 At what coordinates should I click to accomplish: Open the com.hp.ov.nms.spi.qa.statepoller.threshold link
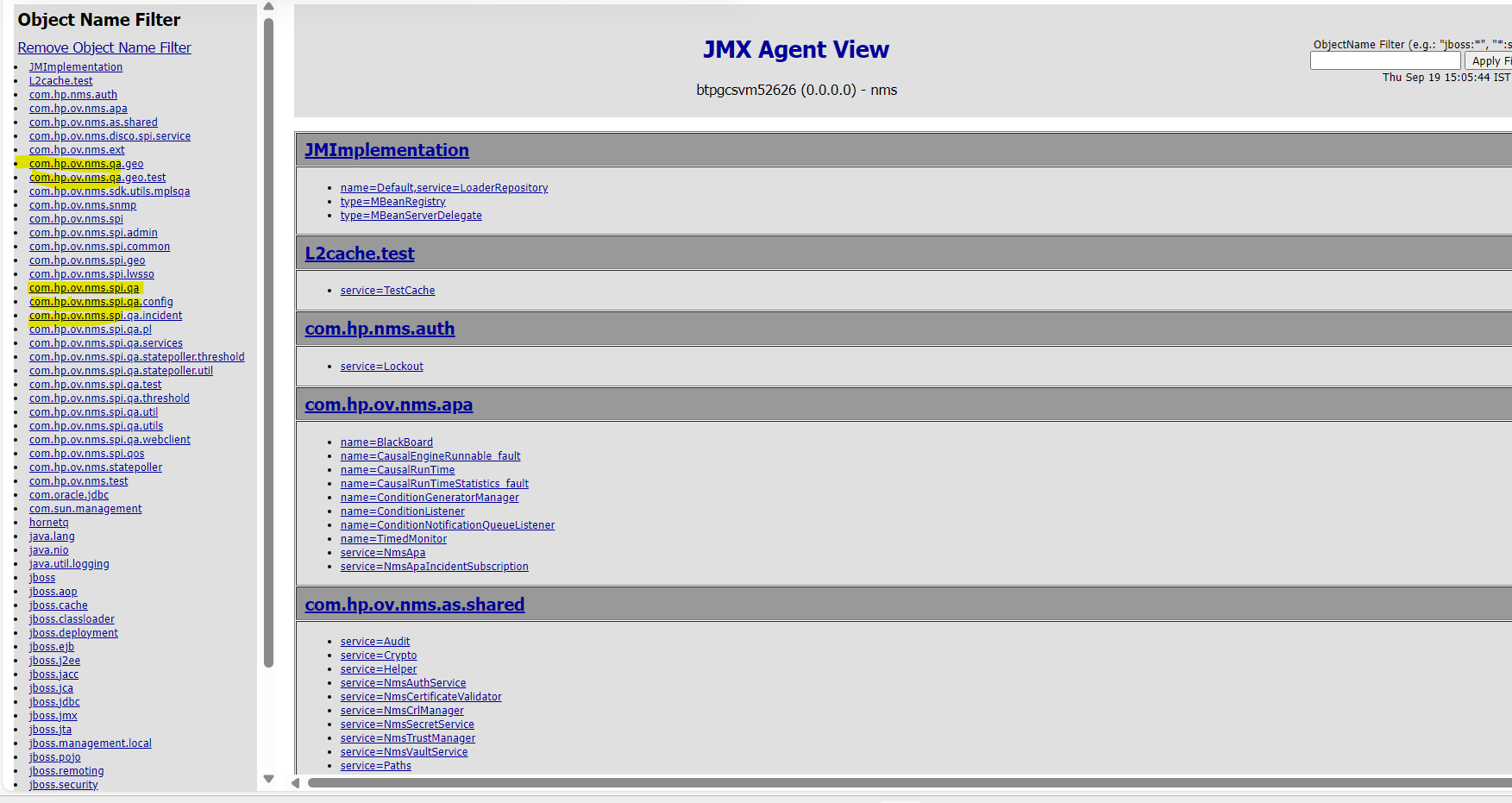[x=137, y=357]
